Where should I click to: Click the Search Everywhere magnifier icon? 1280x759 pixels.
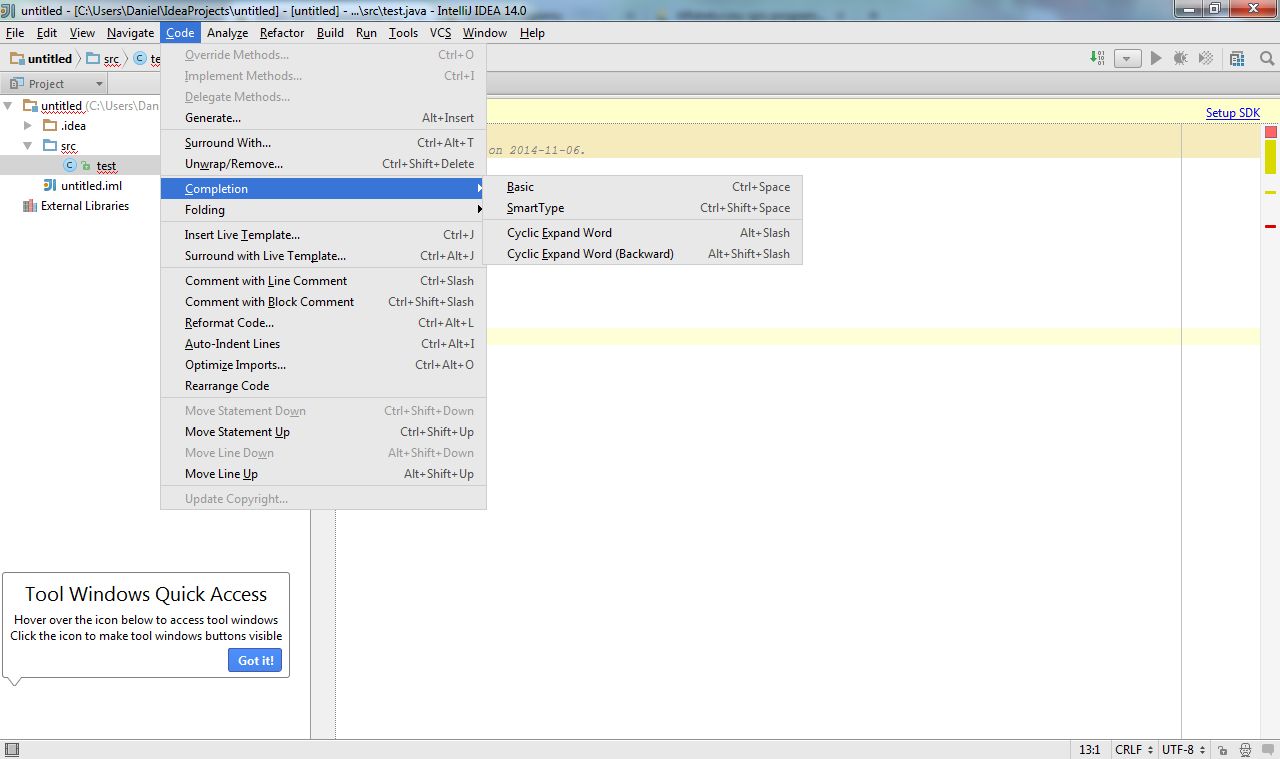click(1266, 58)
